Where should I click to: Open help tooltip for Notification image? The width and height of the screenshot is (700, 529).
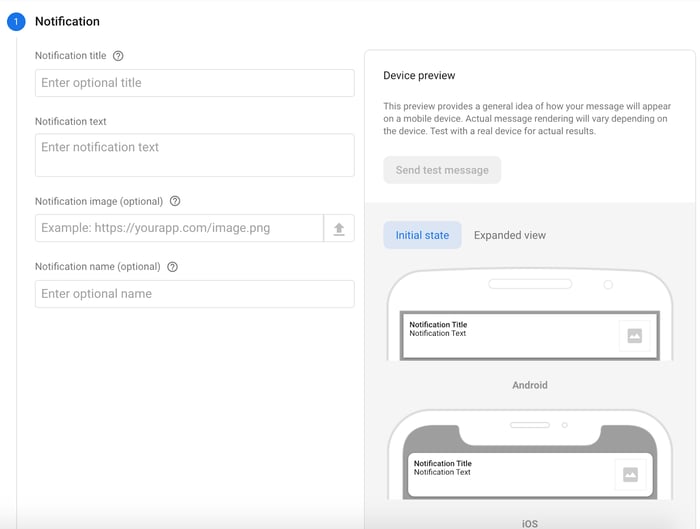point(175,201)
